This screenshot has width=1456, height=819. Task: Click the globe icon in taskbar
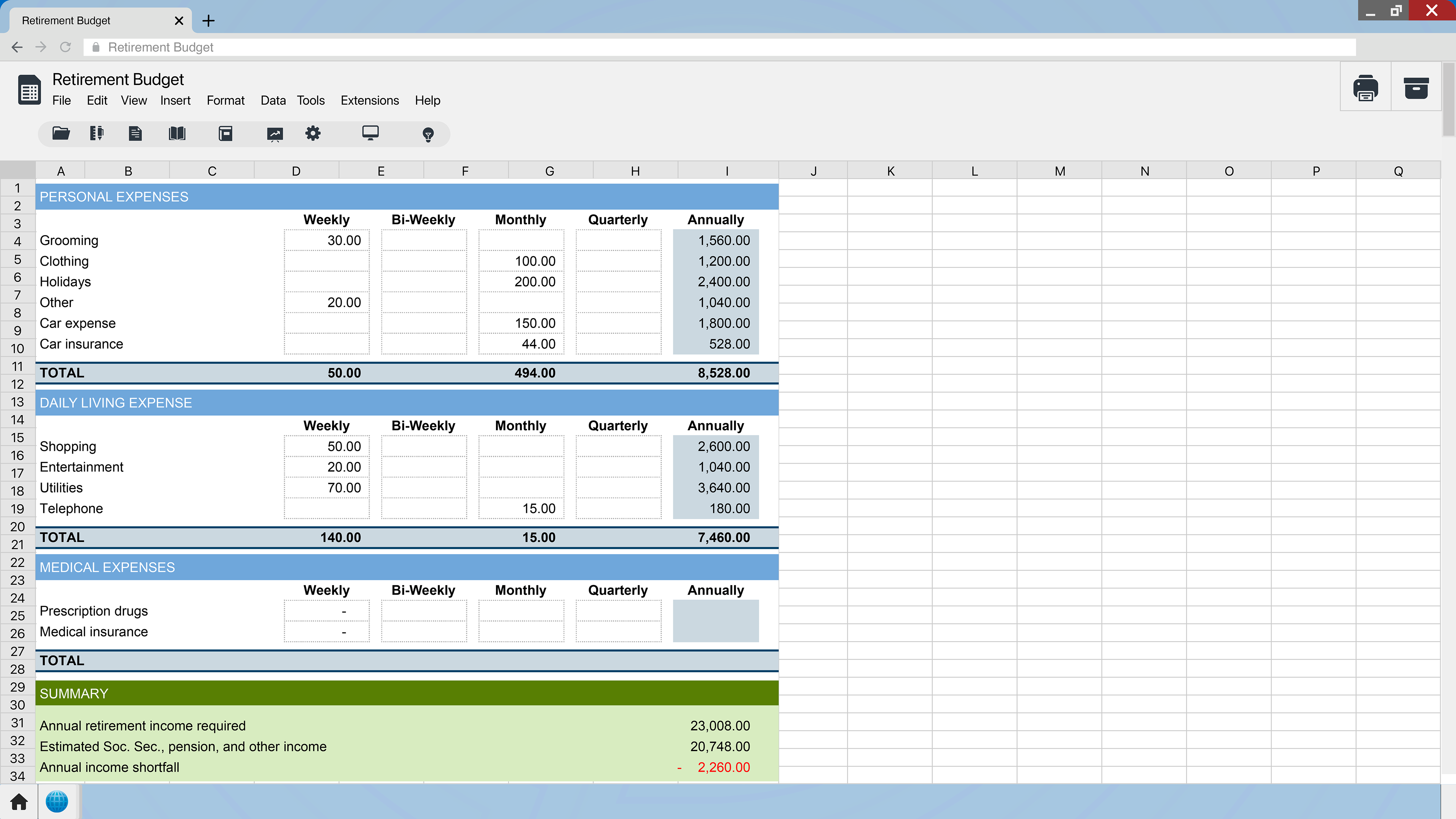(56, 801)
